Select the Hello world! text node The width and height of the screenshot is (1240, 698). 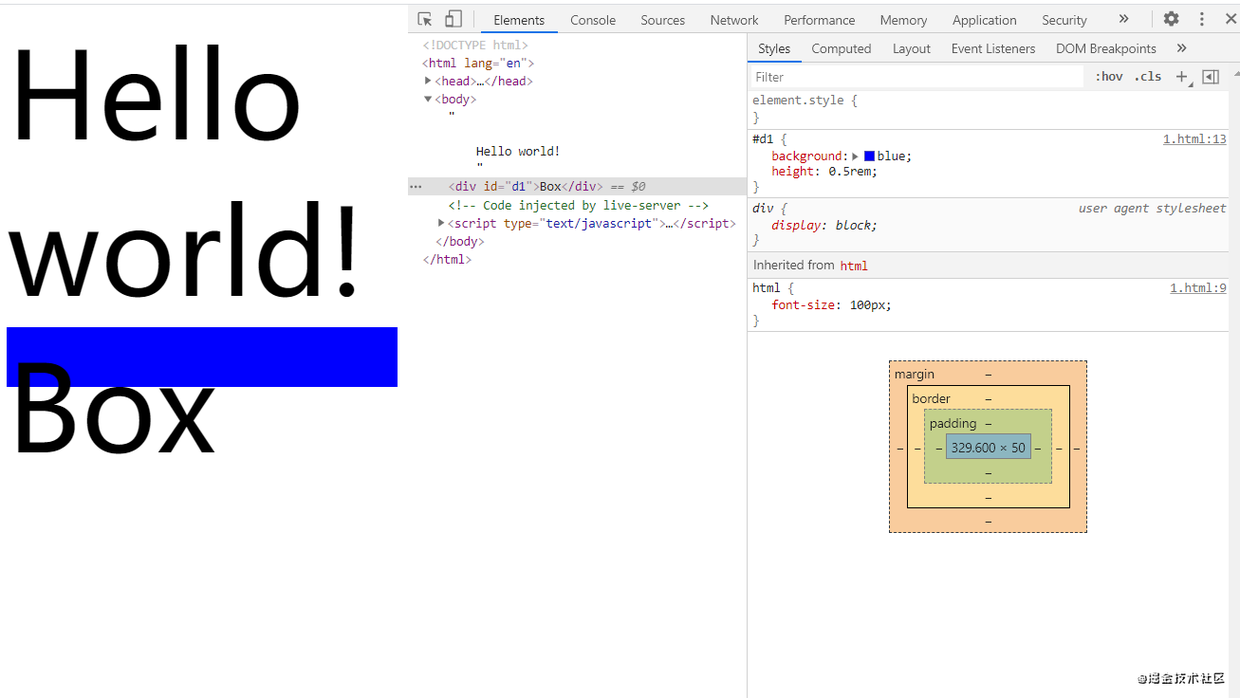click(x=518, y=151)
